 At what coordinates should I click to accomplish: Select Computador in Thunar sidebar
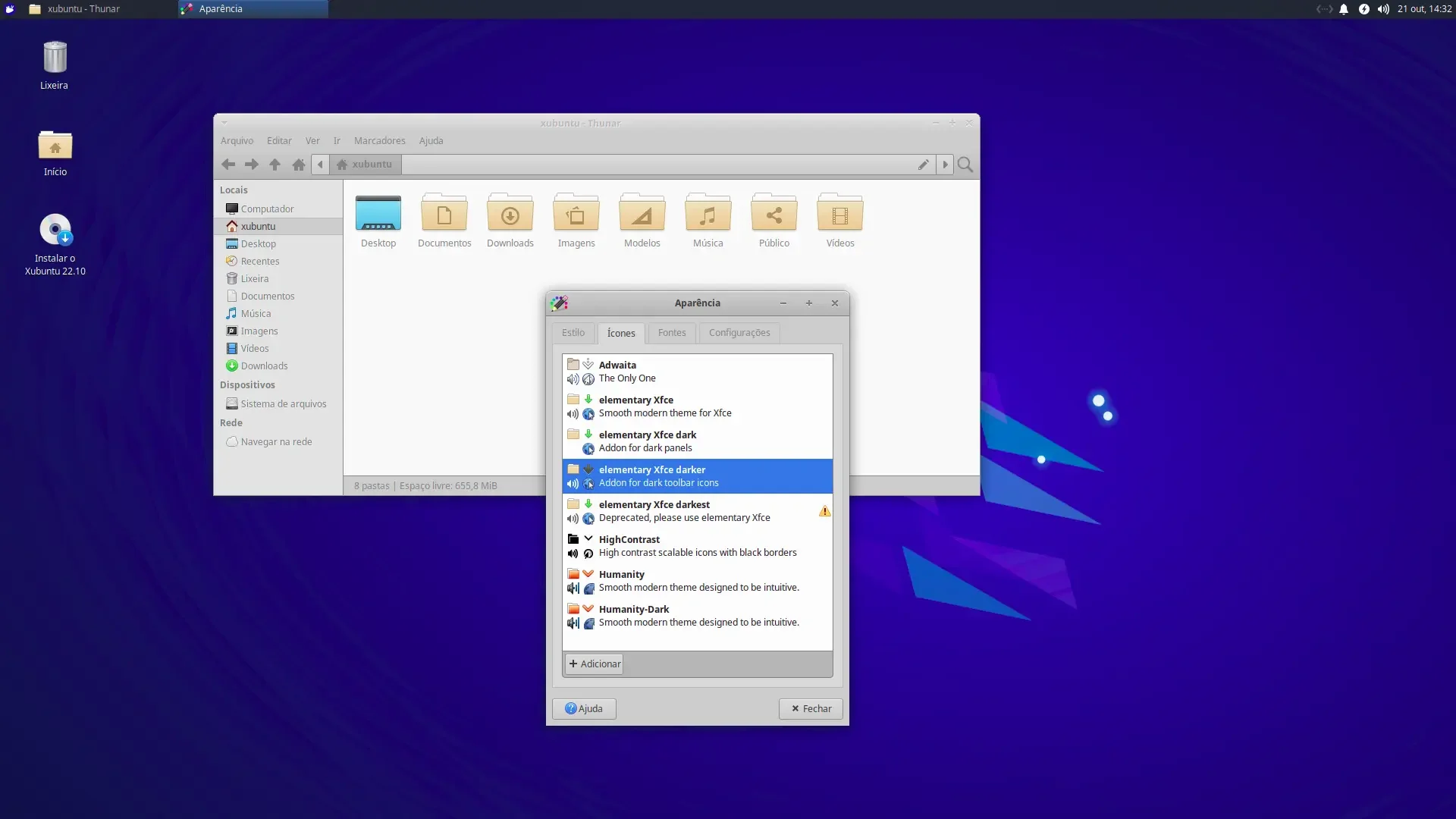278,209
